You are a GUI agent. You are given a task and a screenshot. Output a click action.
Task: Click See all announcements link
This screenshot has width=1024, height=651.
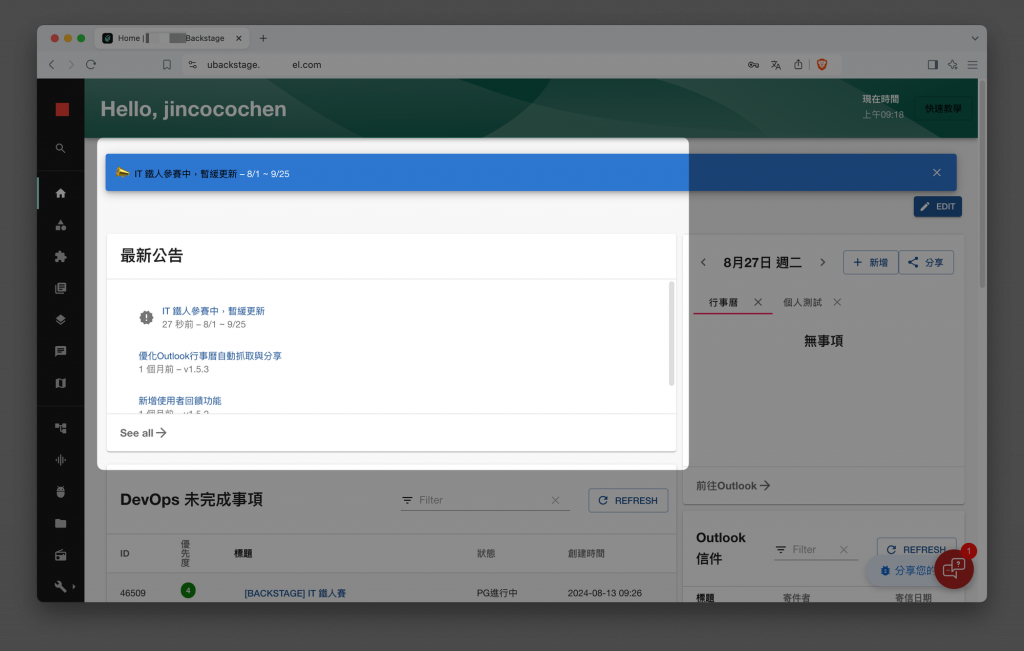coord(143,433)
